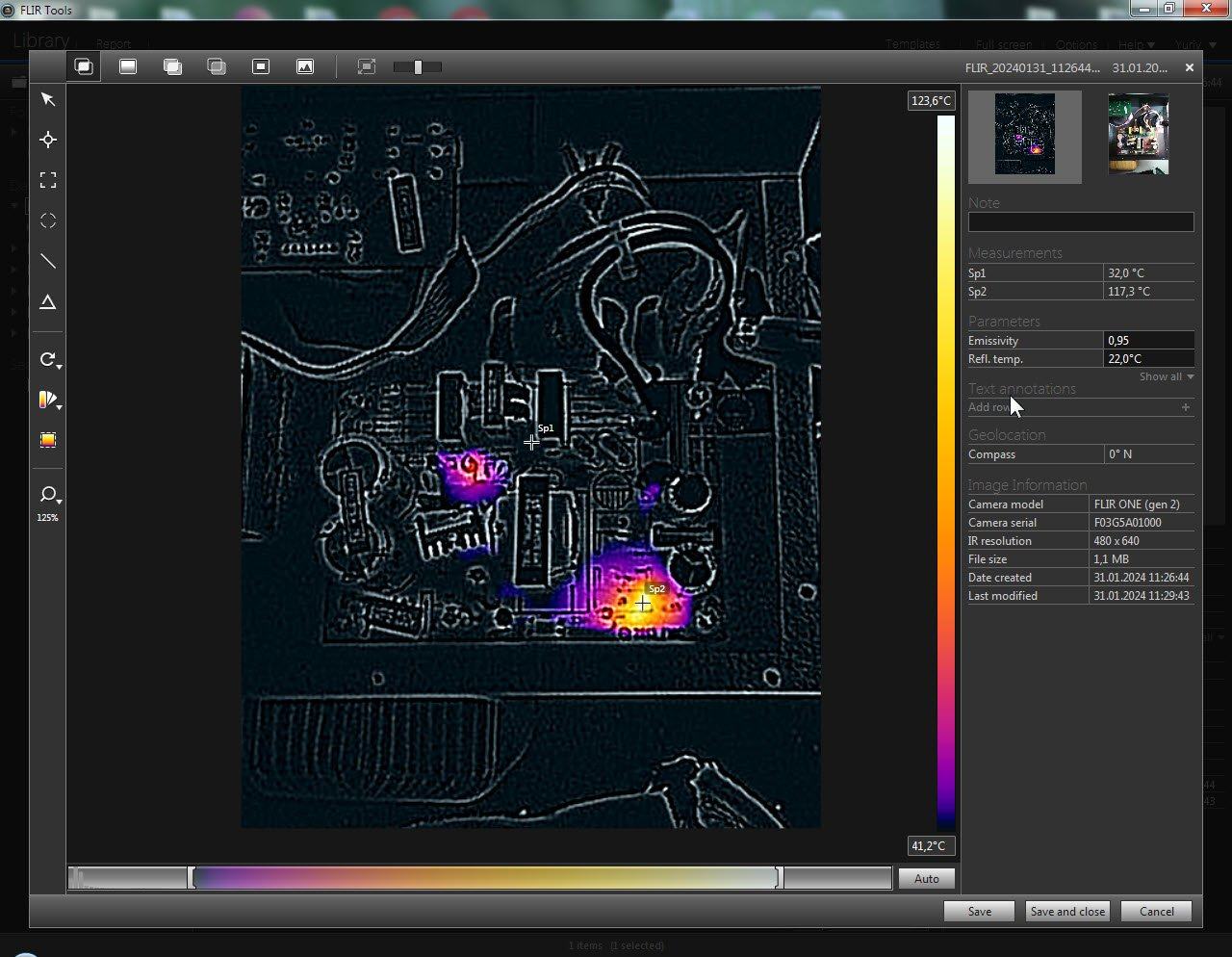Switch to plain thermal image mode
The height and width of the screenshot is (957, 1232).
[128, 66]
